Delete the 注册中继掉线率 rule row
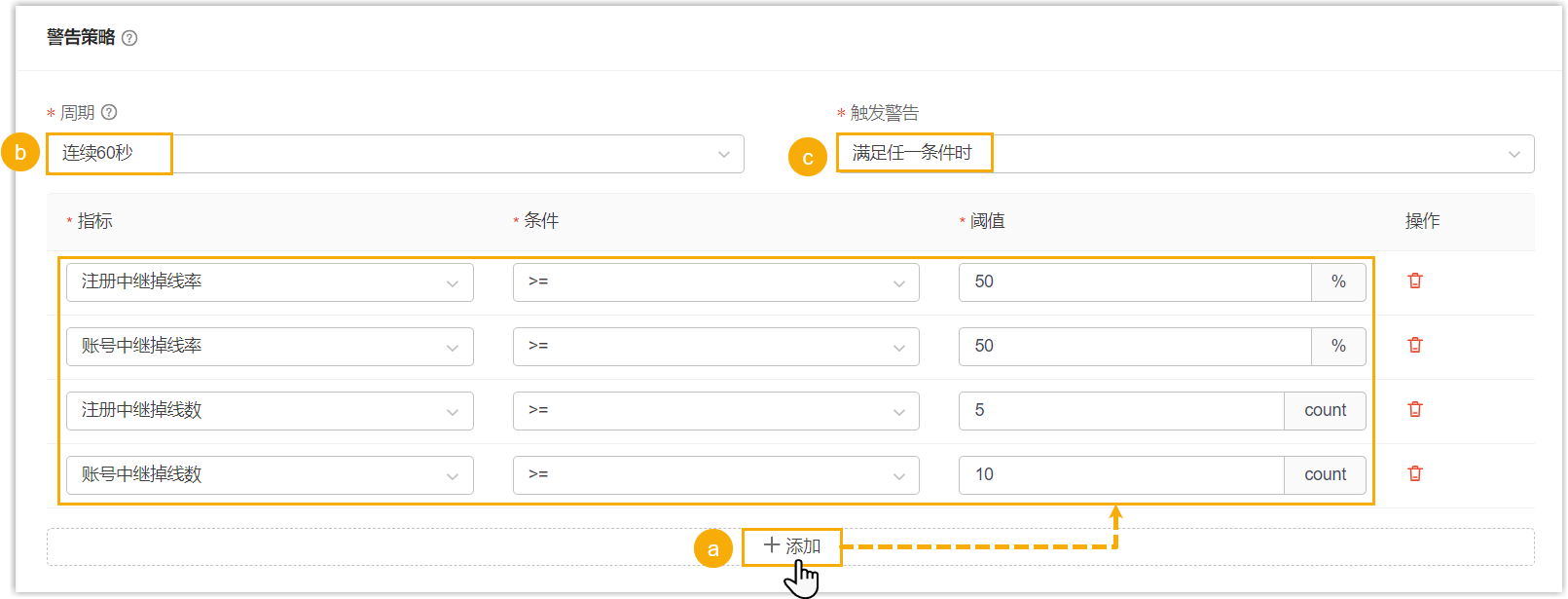This screenshot has width=1568, height=599. click(x=1415, y=281)
